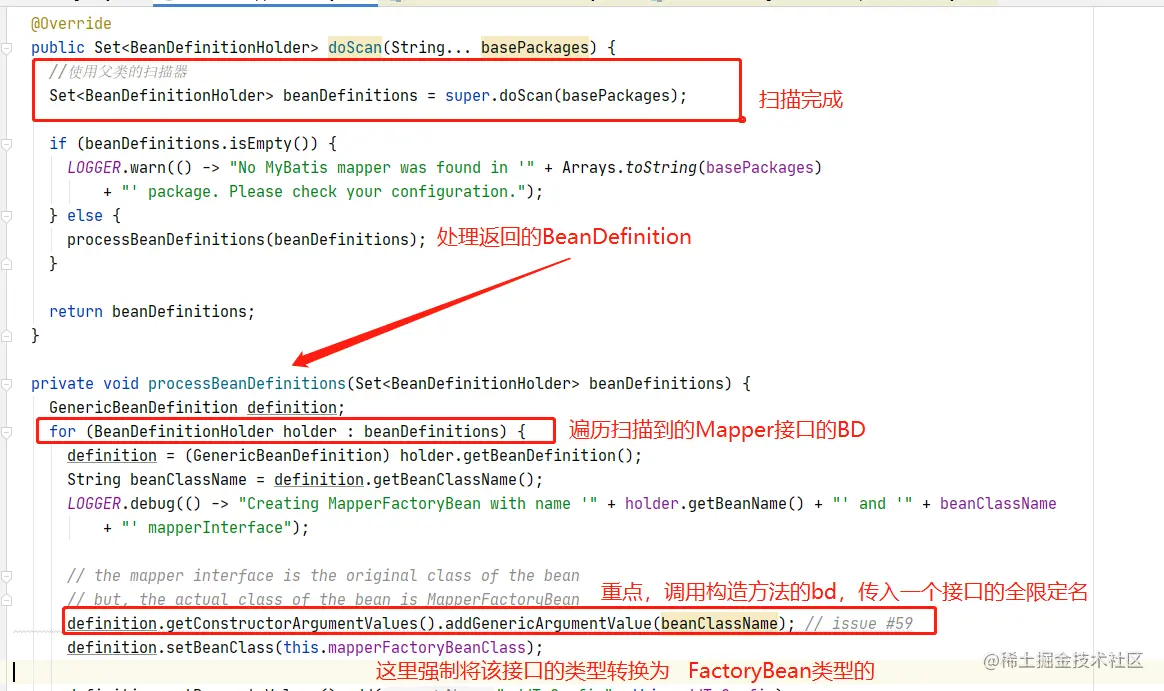1164x691 pixels.
Task: Click the "mapperInterface" string literal
Action: point(206,528)
